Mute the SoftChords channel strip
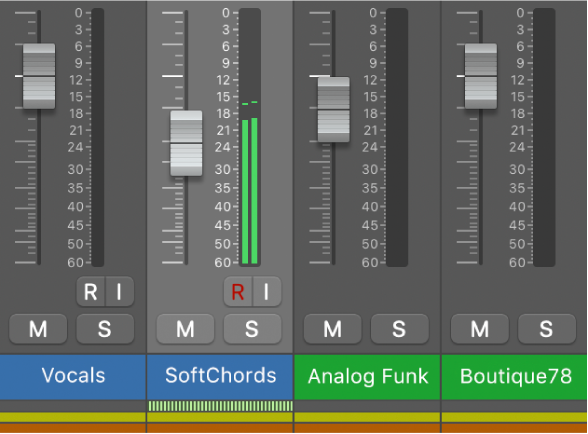588x434 pixels. click(186, 329)
